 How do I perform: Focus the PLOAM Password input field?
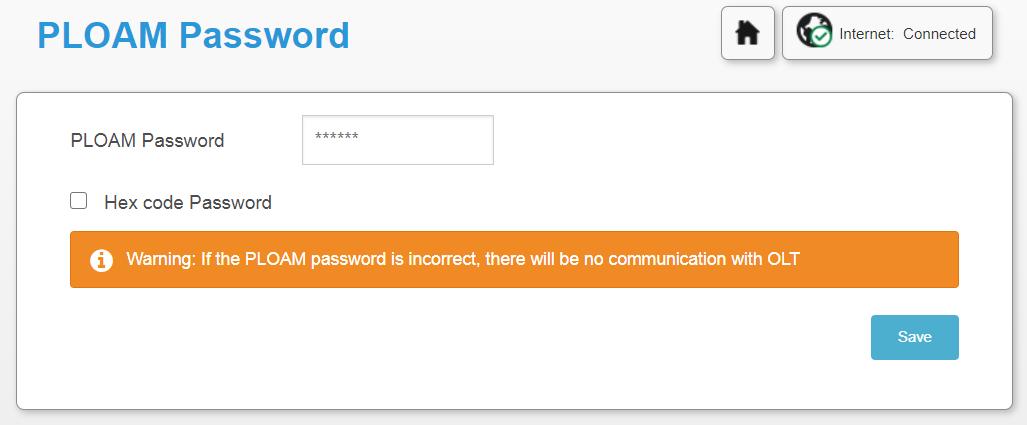coord(398,140)
